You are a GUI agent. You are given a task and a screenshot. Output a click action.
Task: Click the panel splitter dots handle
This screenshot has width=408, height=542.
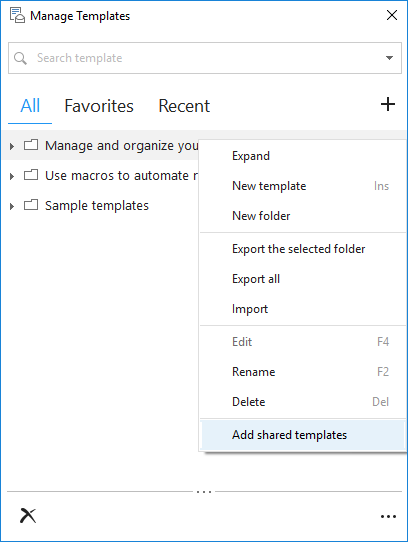pos(204,492)
